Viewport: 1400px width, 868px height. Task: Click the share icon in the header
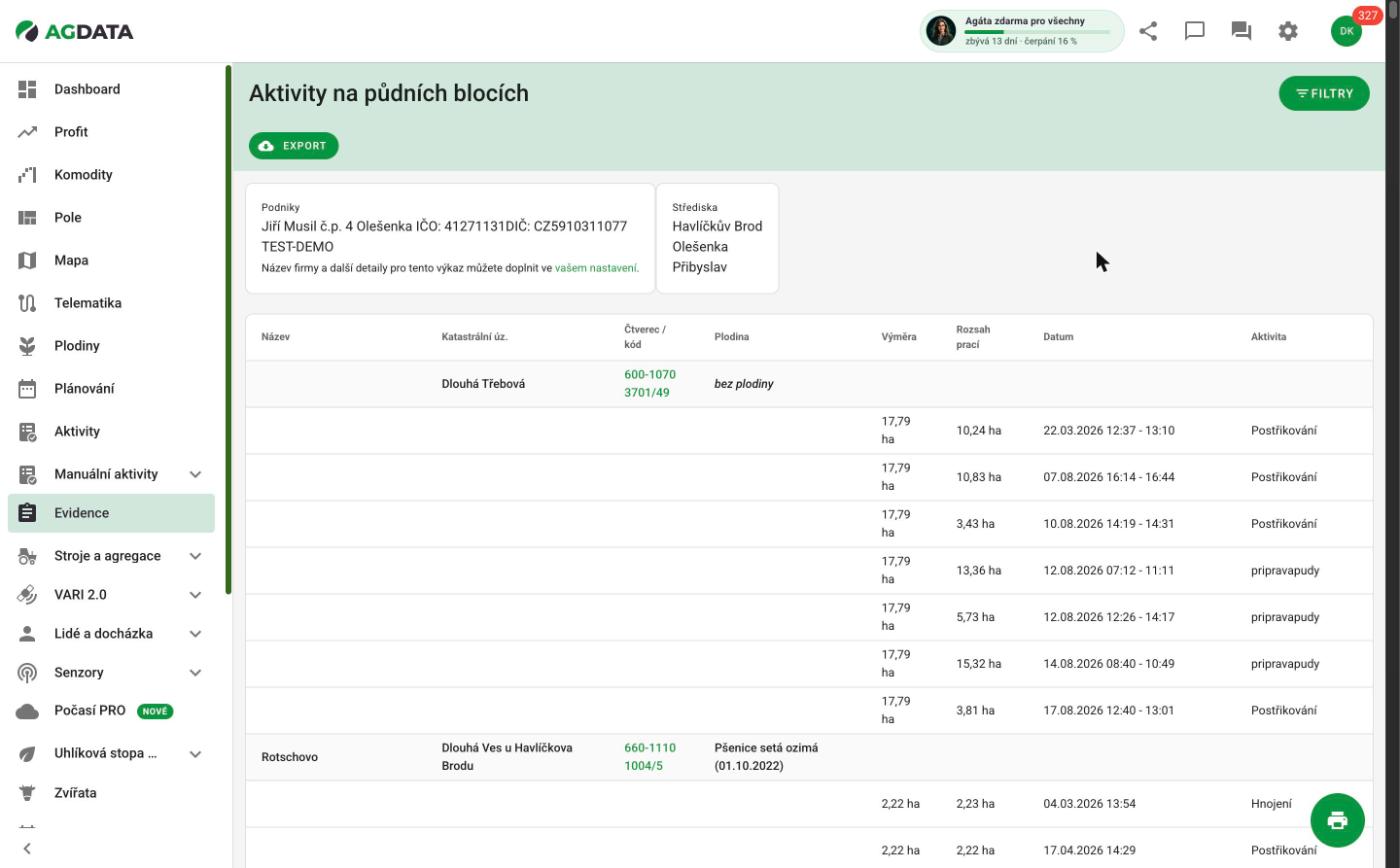(1148, 31)
